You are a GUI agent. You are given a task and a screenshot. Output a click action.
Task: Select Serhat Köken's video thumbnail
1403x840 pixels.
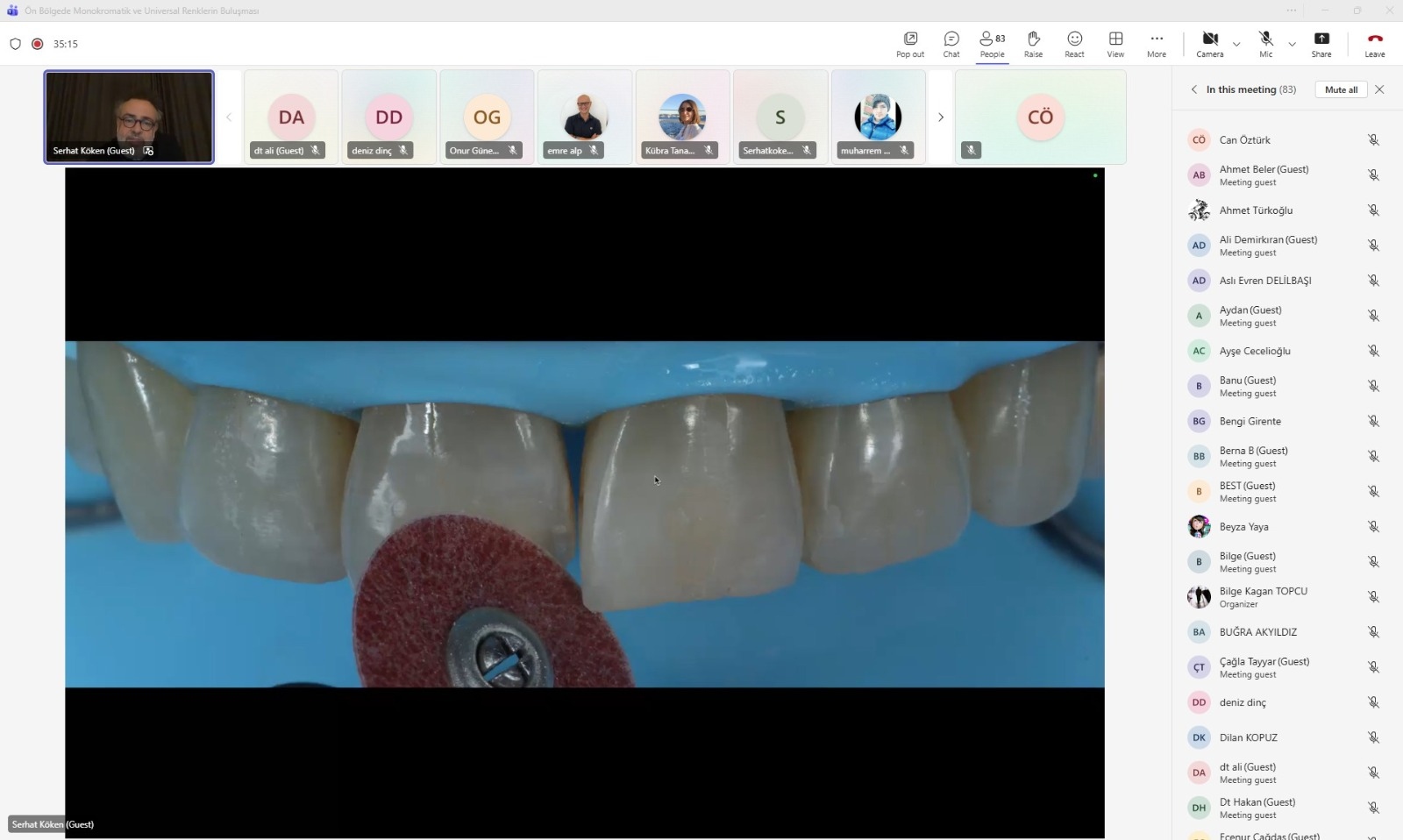pyautogui.click(x=129, y=117)
